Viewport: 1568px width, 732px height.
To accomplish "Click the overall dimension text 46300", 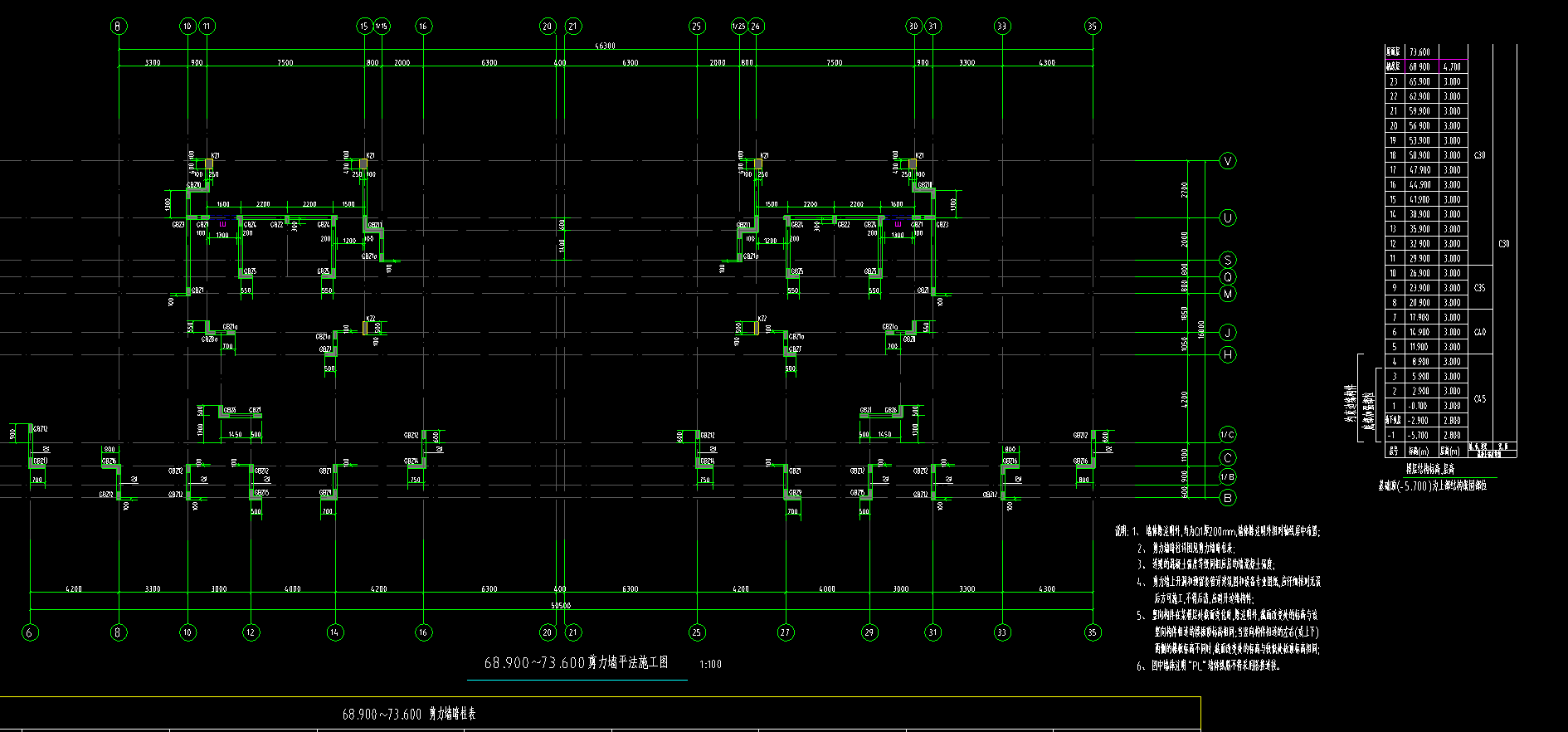I will (605, 46).
